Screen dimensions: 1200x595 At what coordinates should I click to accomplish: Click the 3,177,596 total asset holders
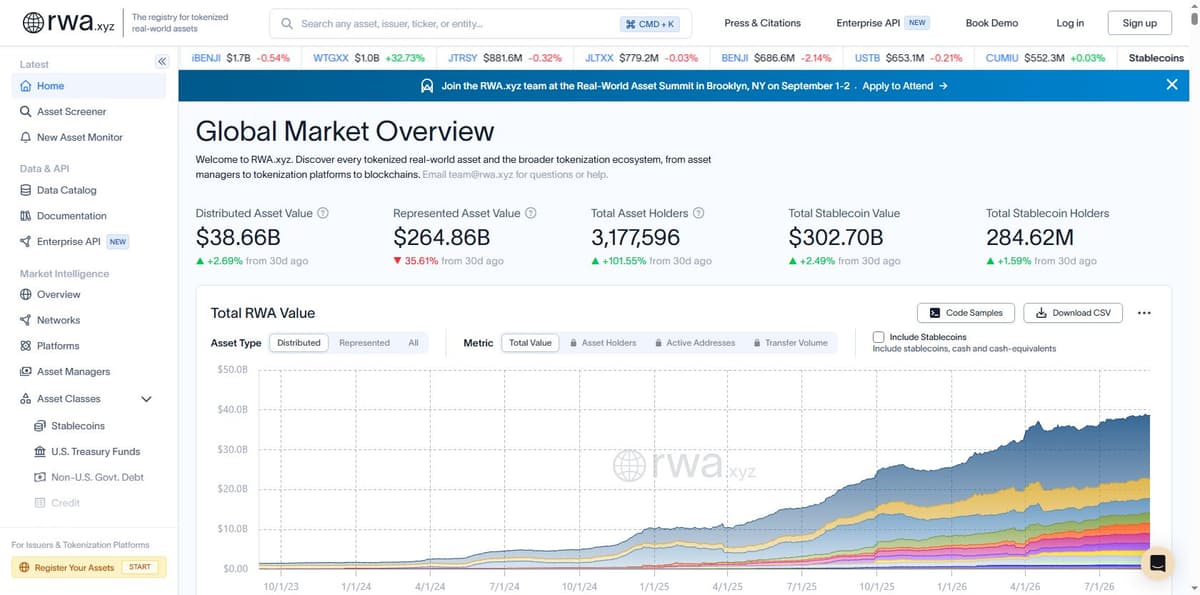(636, 238)
